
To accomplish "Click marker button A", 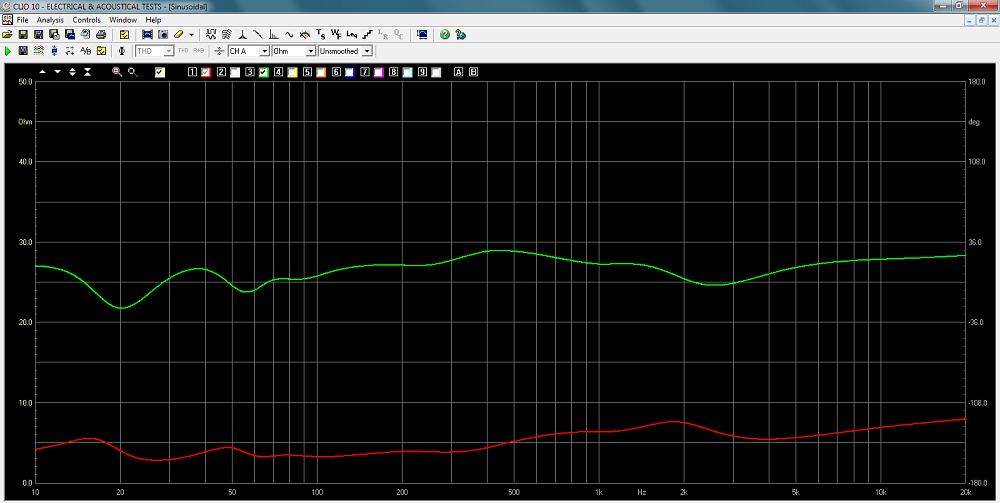I will [458, 72].
